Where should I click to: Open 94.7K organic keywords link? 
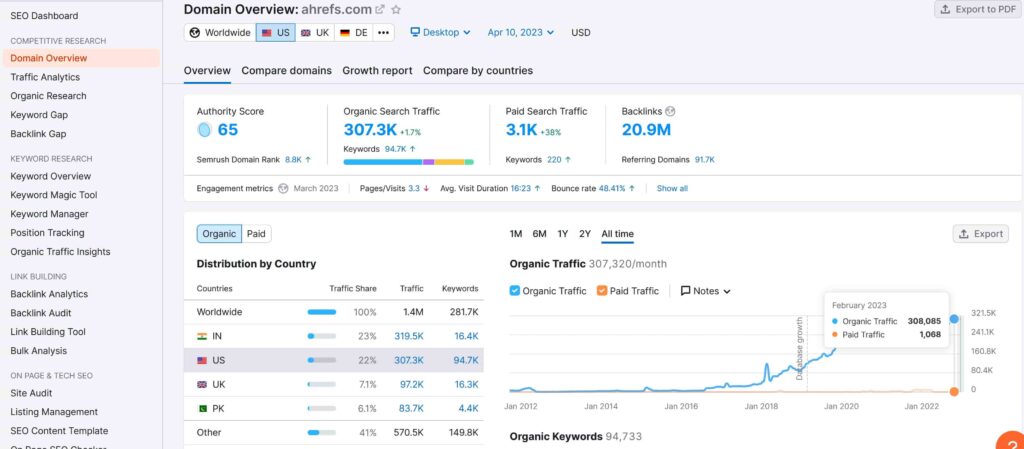point(395,149)
